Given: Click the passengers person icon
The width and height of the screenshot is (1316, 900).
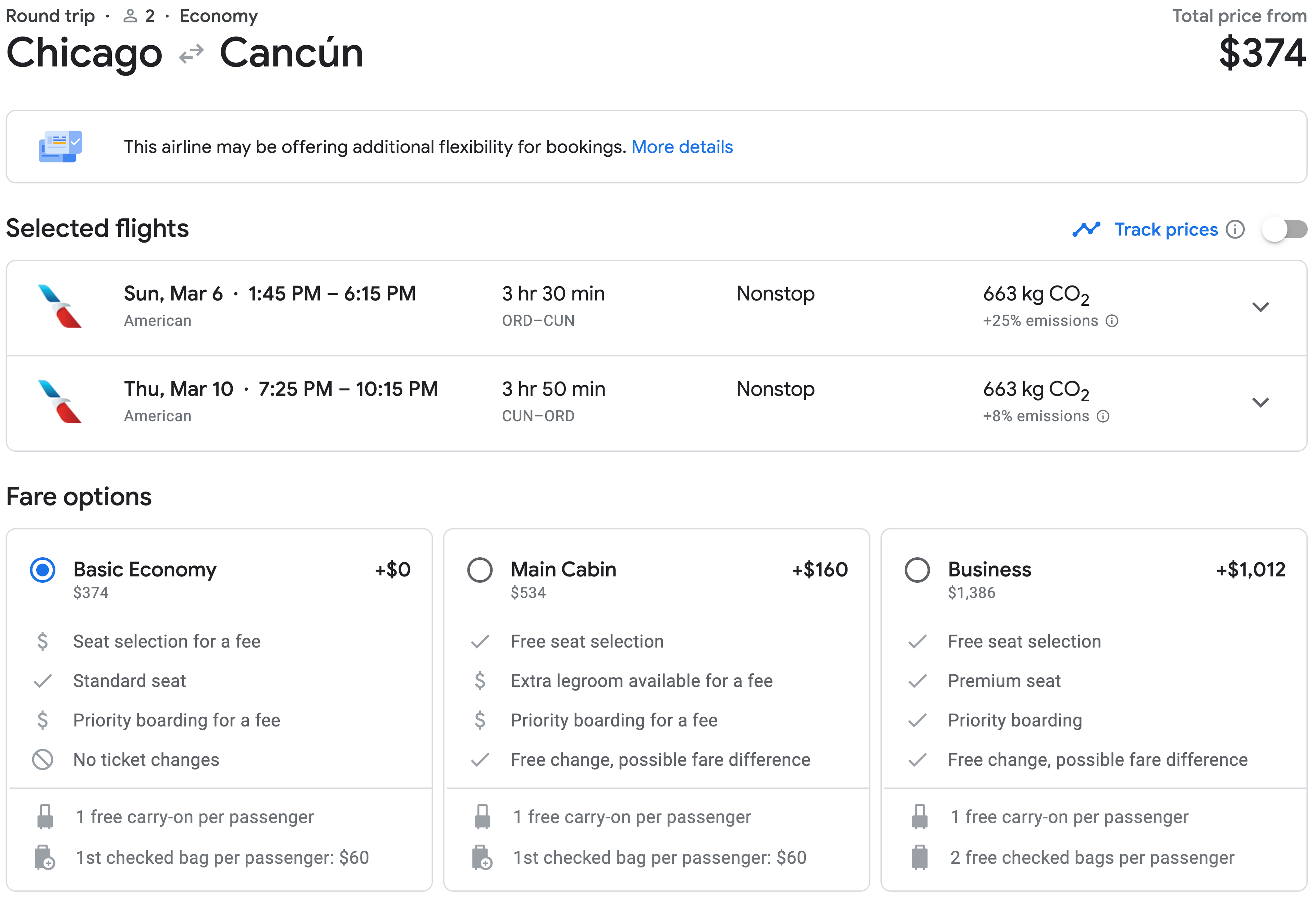Looking at the screenshot, I should pyautogui.click(x=130, y=16).
